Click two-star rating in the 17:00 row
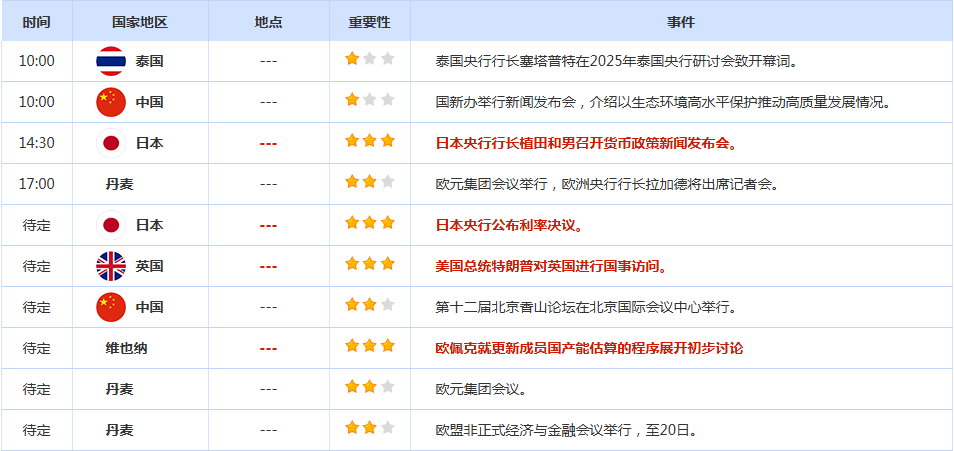 (370, 183)
